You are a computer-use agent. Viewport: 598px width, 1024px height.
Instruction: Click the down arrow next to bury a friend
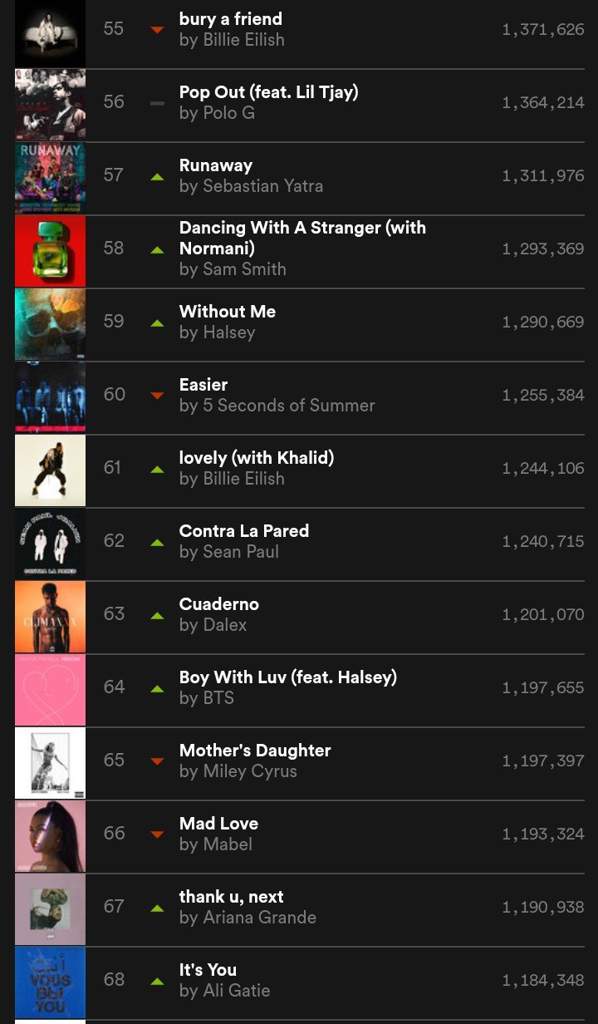(x=157, y=29)
